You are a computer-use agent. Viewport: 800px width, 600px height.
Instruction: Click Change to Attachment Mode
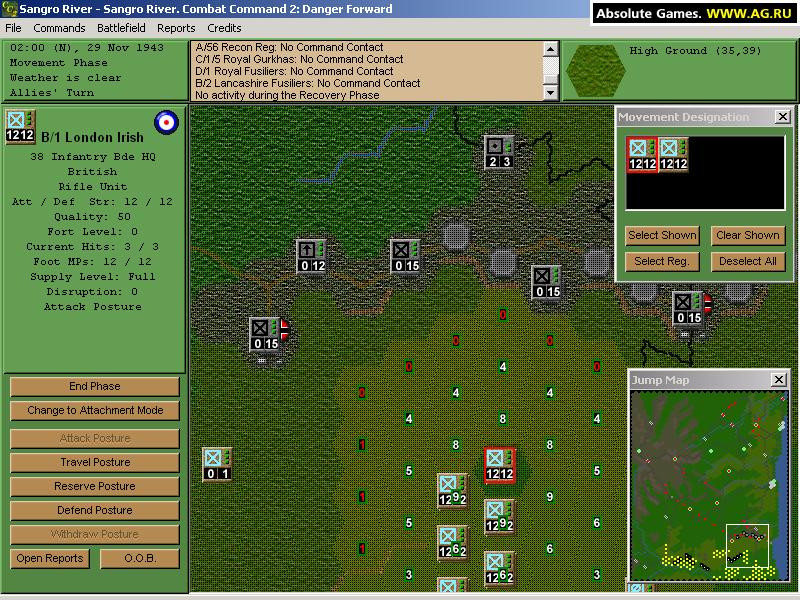tap(95, 410)
